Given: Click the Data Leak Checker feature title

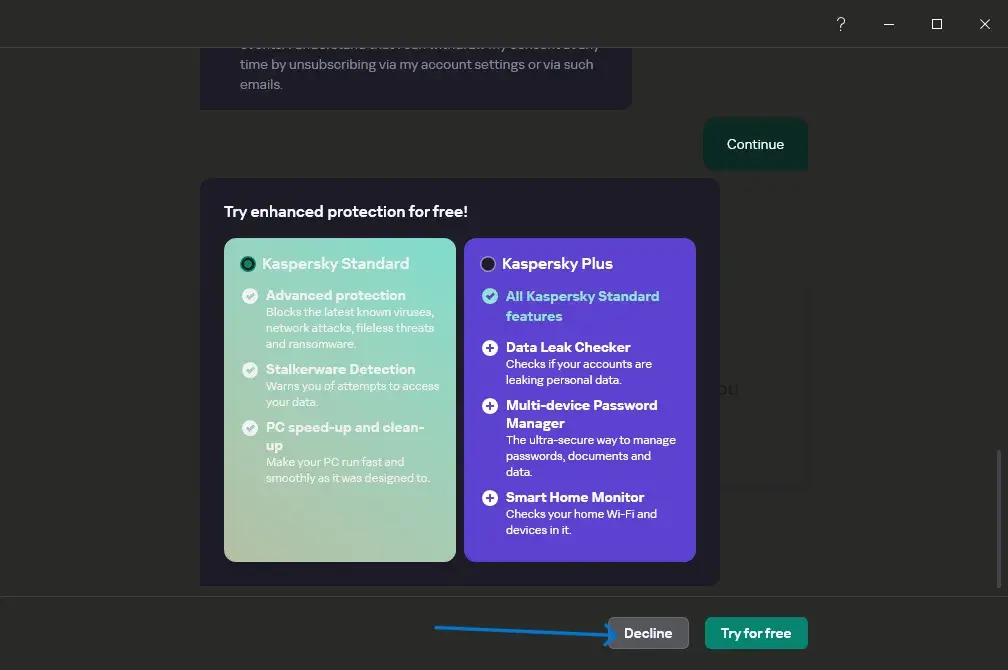Looking at the screenshot, I should pos(568,347).
